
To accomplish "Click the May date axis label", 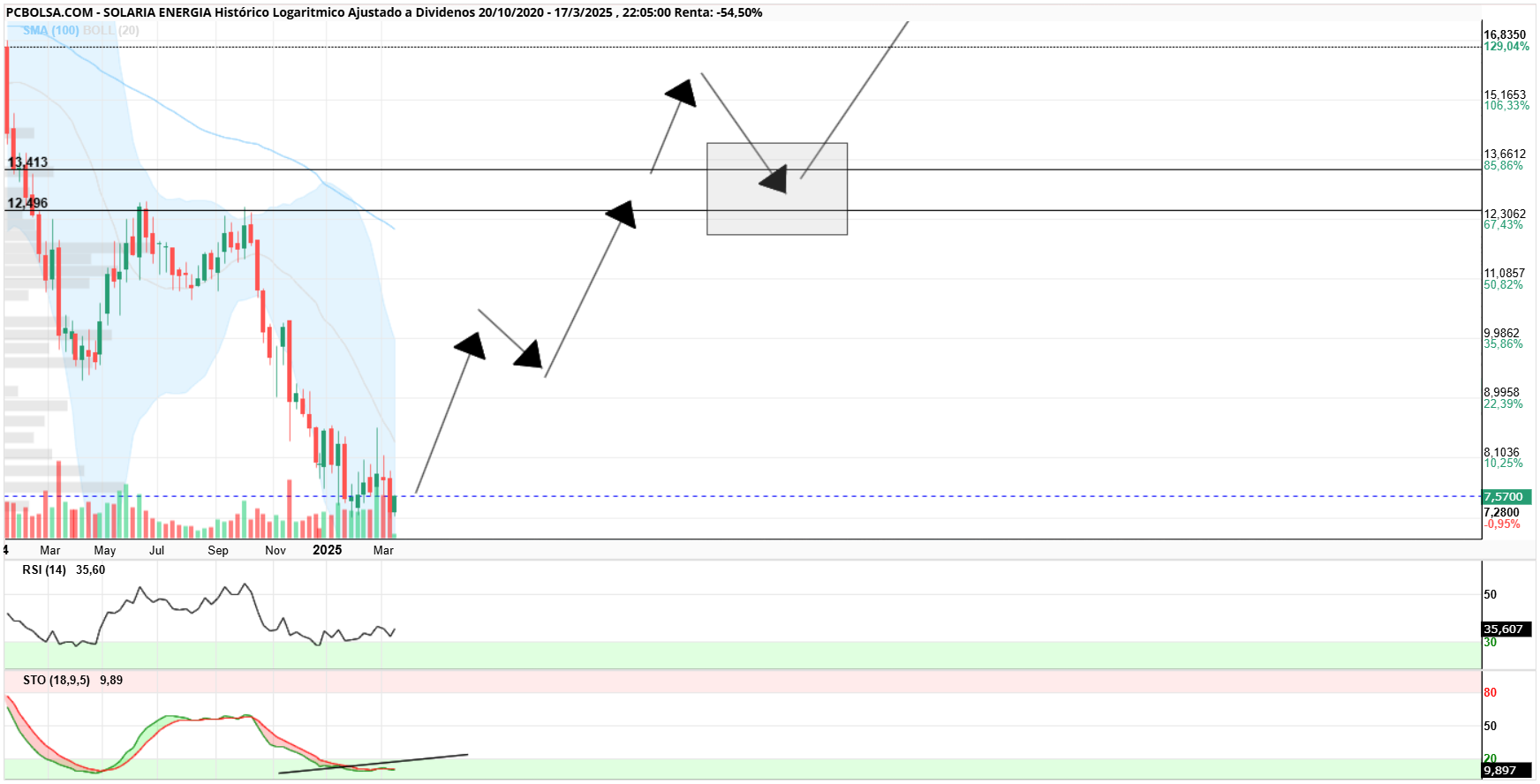I will (x=105, y=550).
